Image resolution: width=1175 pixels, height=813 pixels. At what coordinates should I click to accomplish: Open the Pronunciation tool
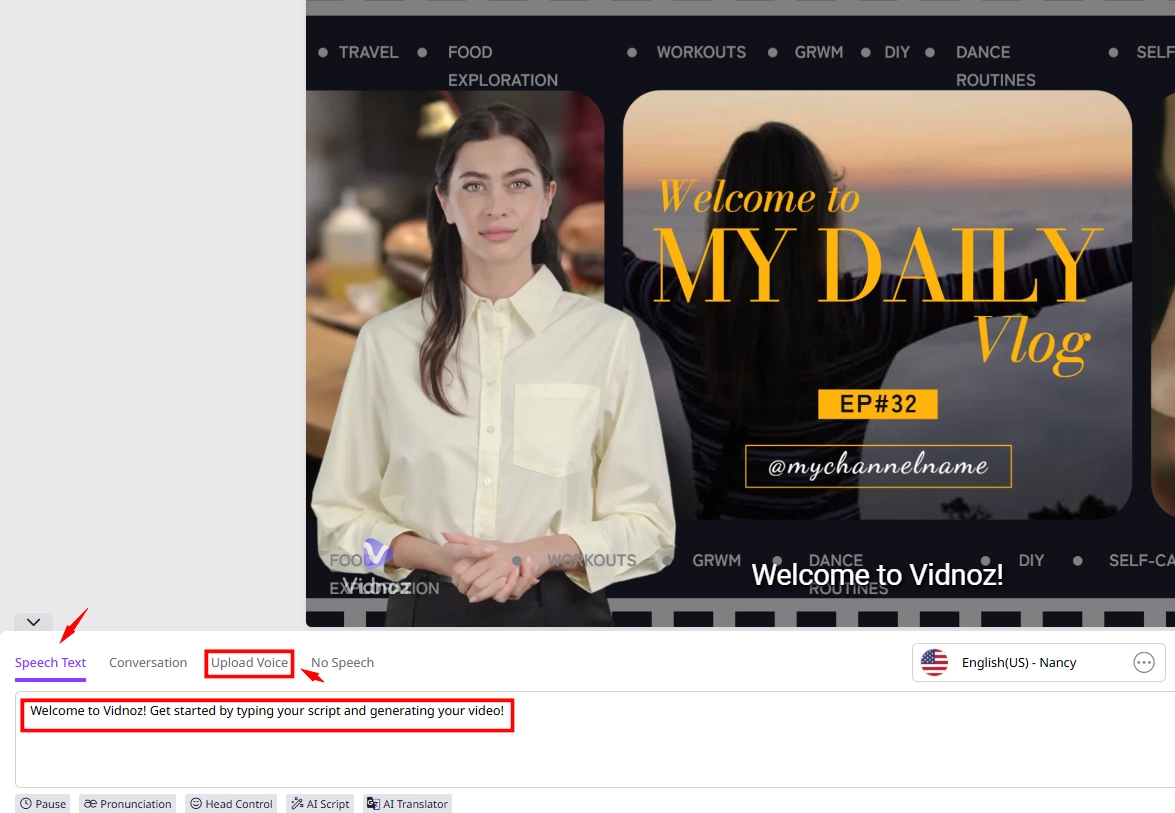[x=127, y=804]
